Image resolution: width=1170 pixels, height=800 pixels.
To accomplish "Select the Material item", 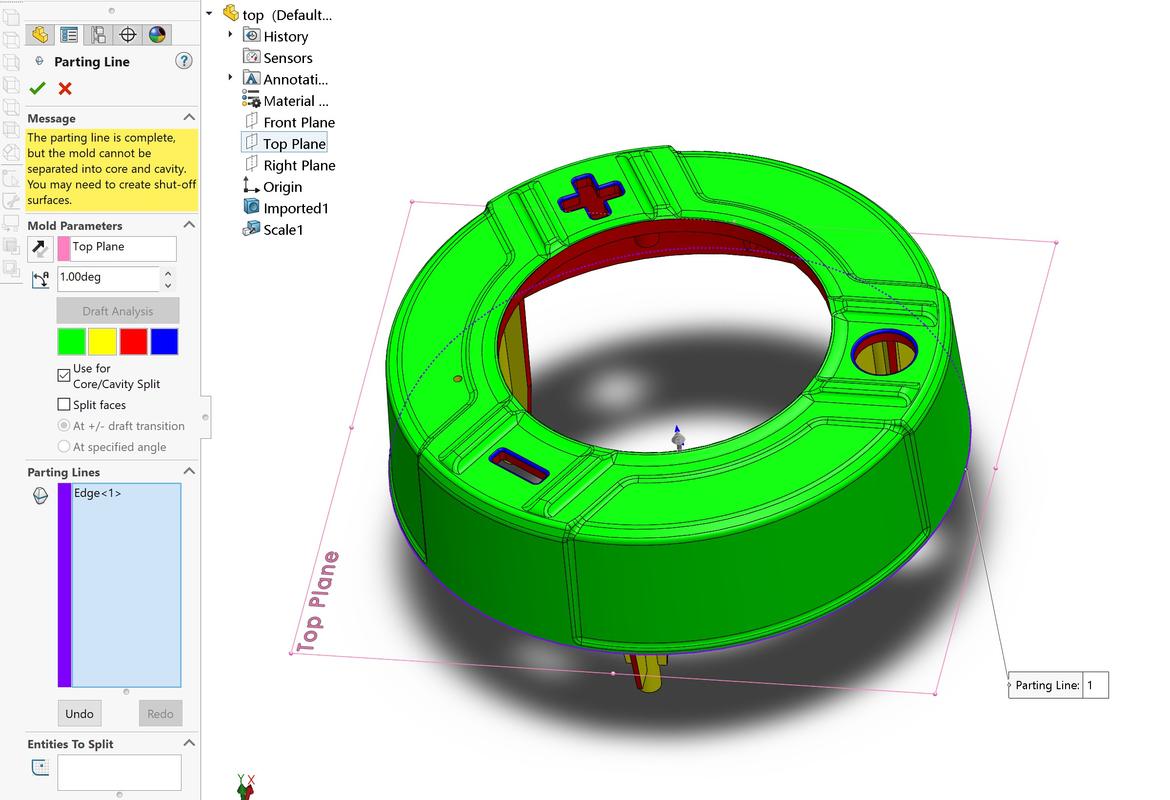I will coord(296,101).
